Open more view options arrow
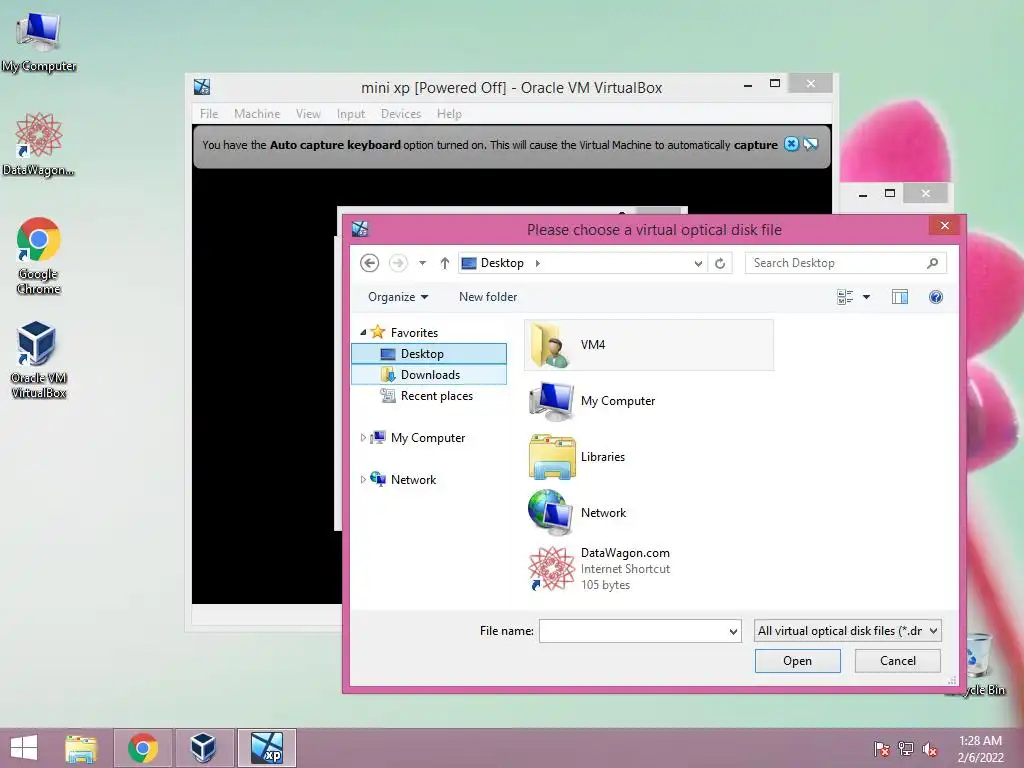Image resolution: width=1024 pixels, height=768 pixels. [x=867, y=297]
